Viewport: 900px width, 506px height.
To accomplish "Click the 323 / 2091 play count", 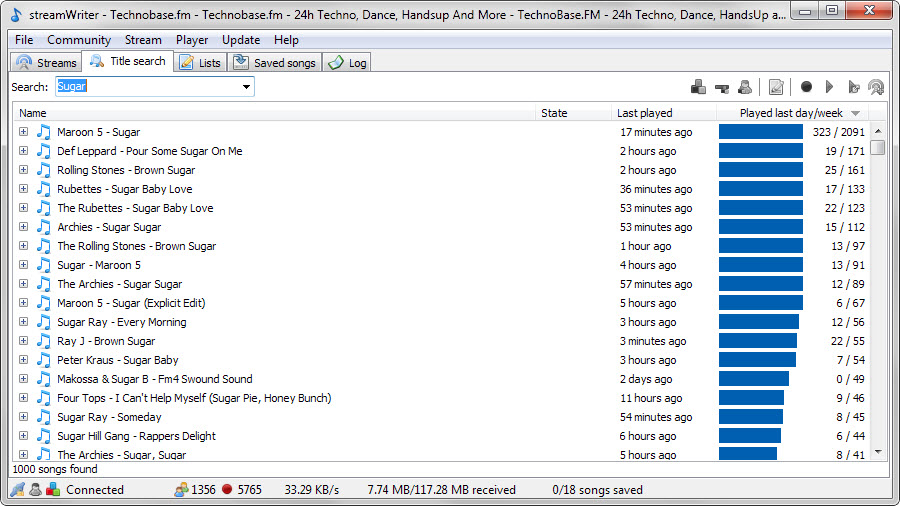I will [839, 132].
